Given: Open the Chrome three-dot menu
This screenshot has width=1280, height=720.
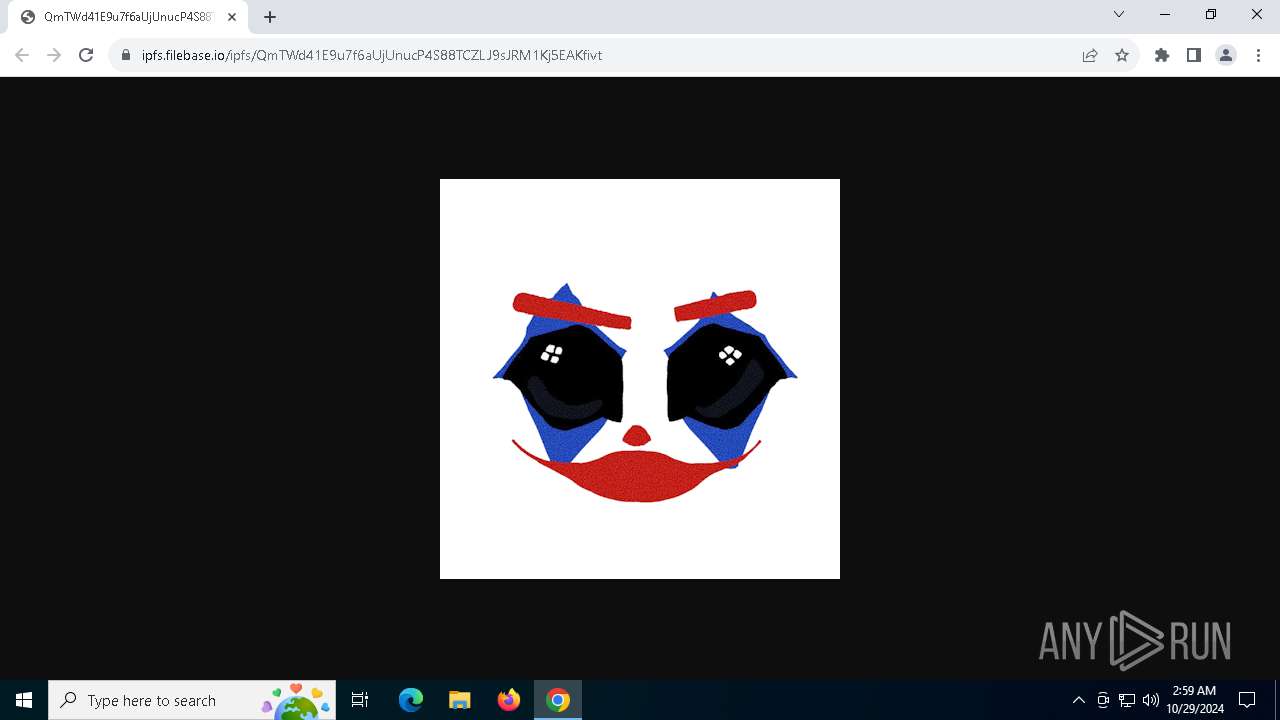Looking at the screenshot, I should (x=1258, y=55).
